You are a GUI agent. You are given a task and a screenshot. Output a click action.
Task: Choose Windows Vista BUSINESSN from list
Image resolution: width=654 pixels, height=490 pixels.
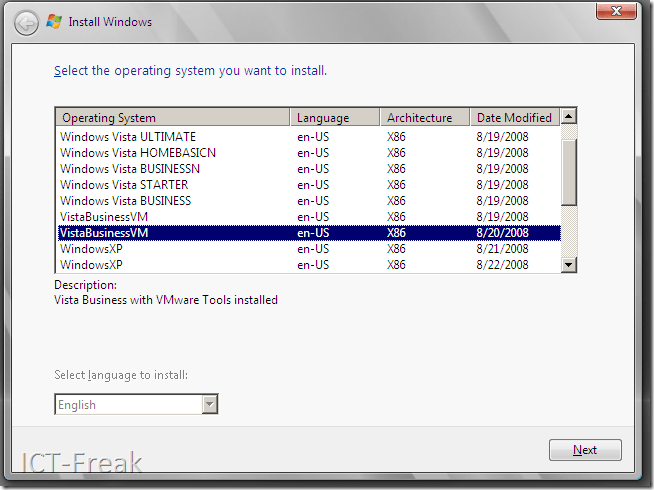130,169
